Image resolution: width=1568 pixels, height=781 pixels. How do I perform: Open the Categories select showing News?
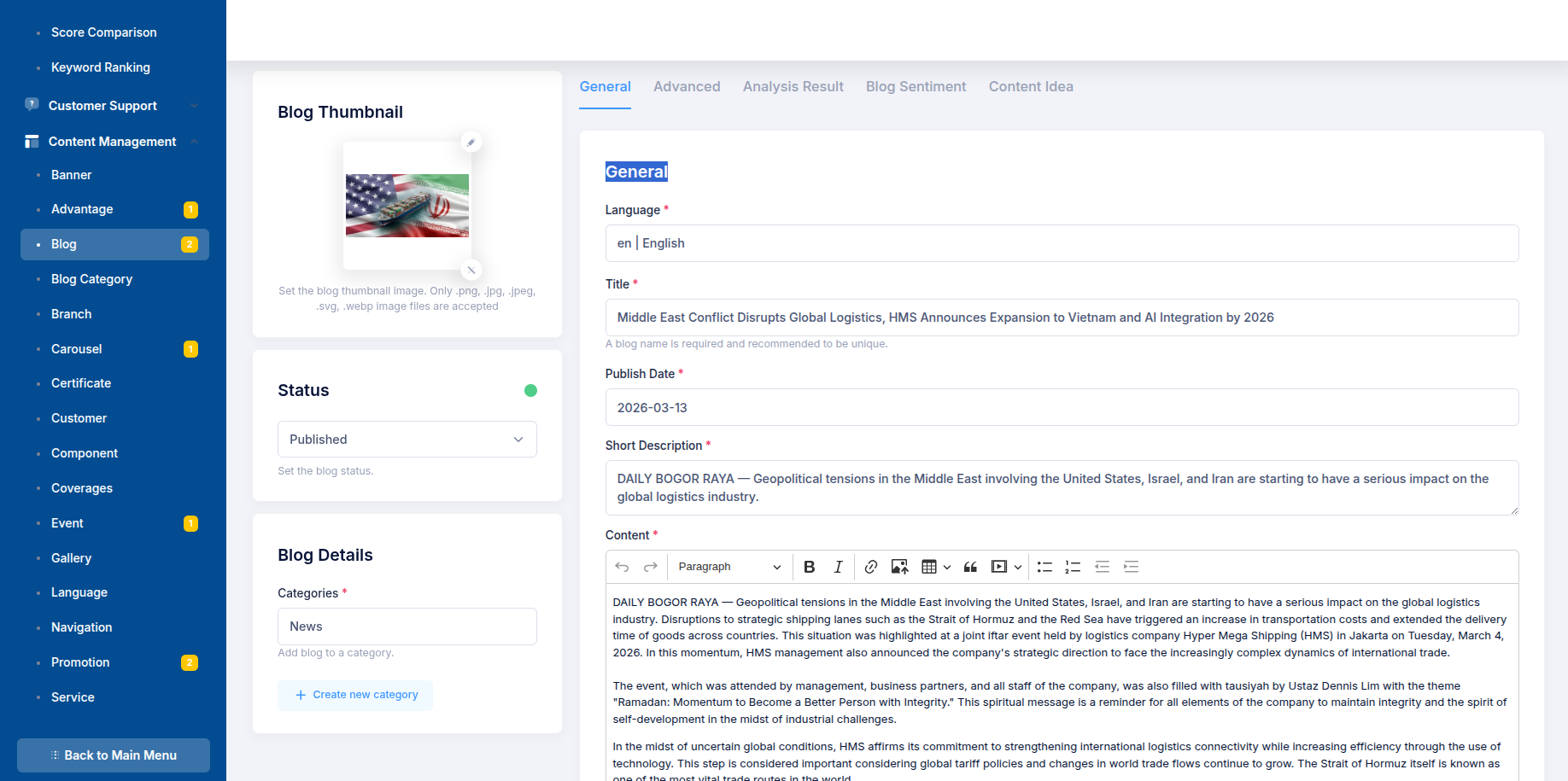click(x=407, y=627)
